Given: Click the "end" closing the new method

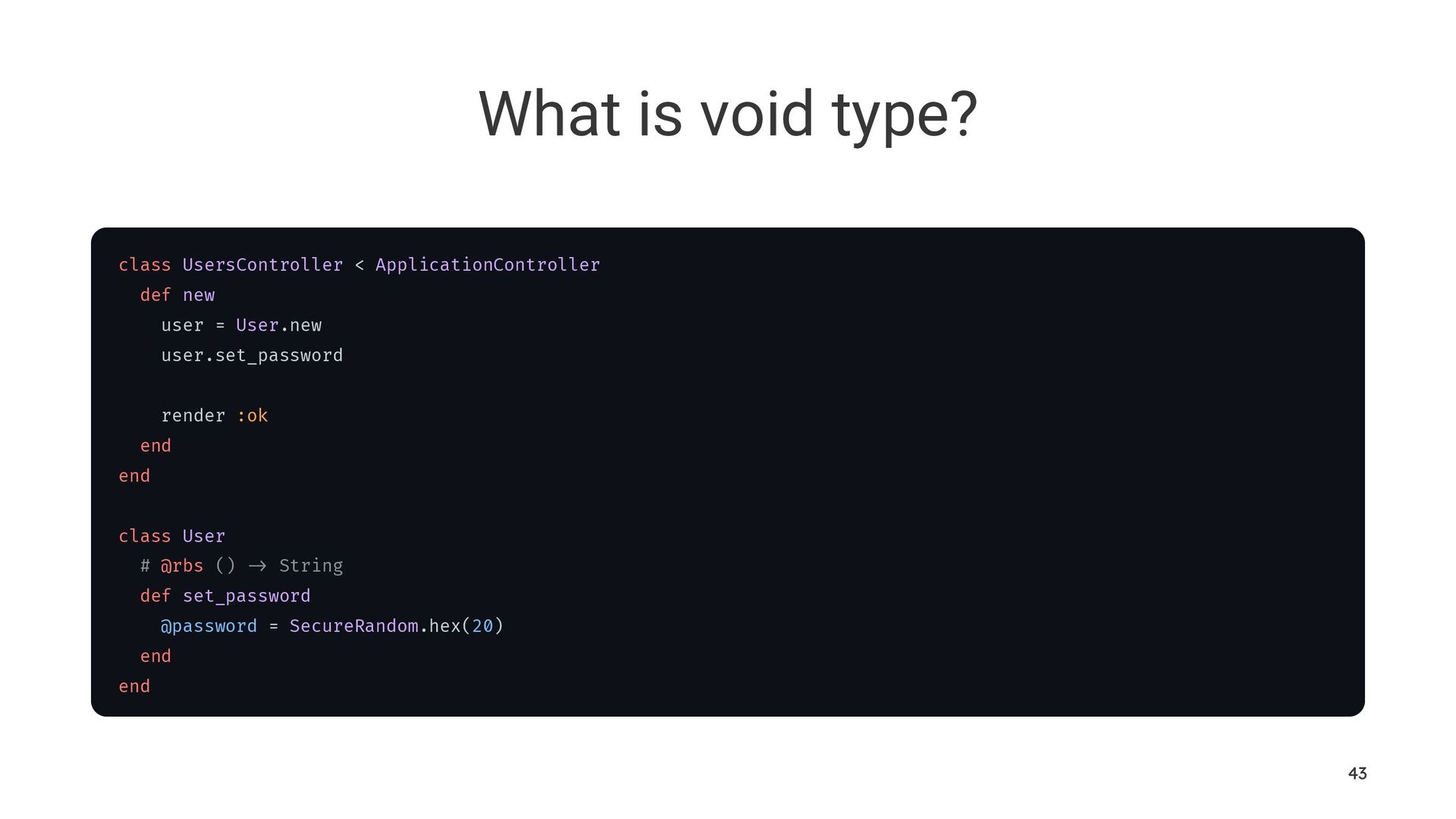Looking at the screenshot, I should coord(155,446).
